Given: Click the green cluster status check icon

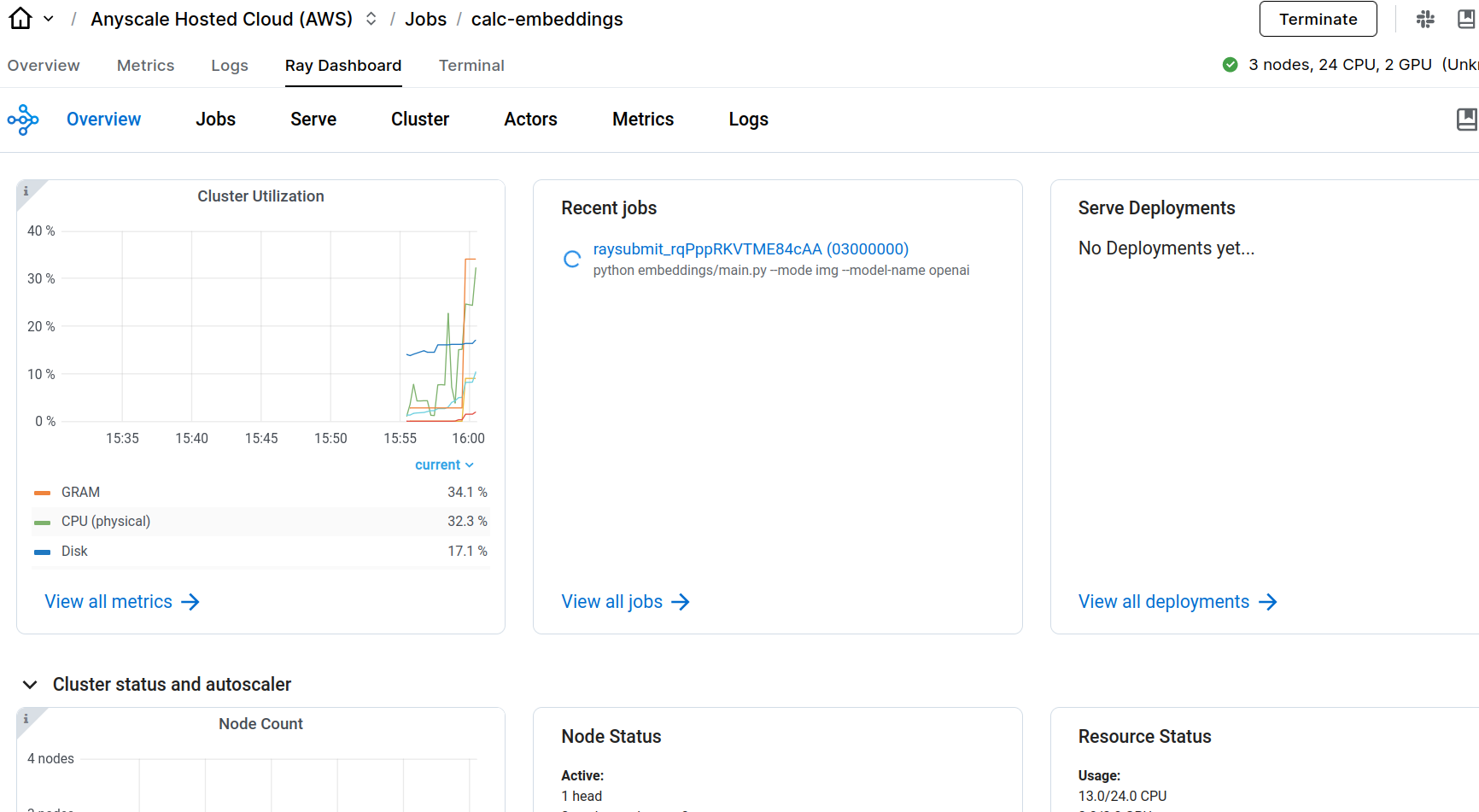Looking at the screenshot, I should pos(1231,65).
